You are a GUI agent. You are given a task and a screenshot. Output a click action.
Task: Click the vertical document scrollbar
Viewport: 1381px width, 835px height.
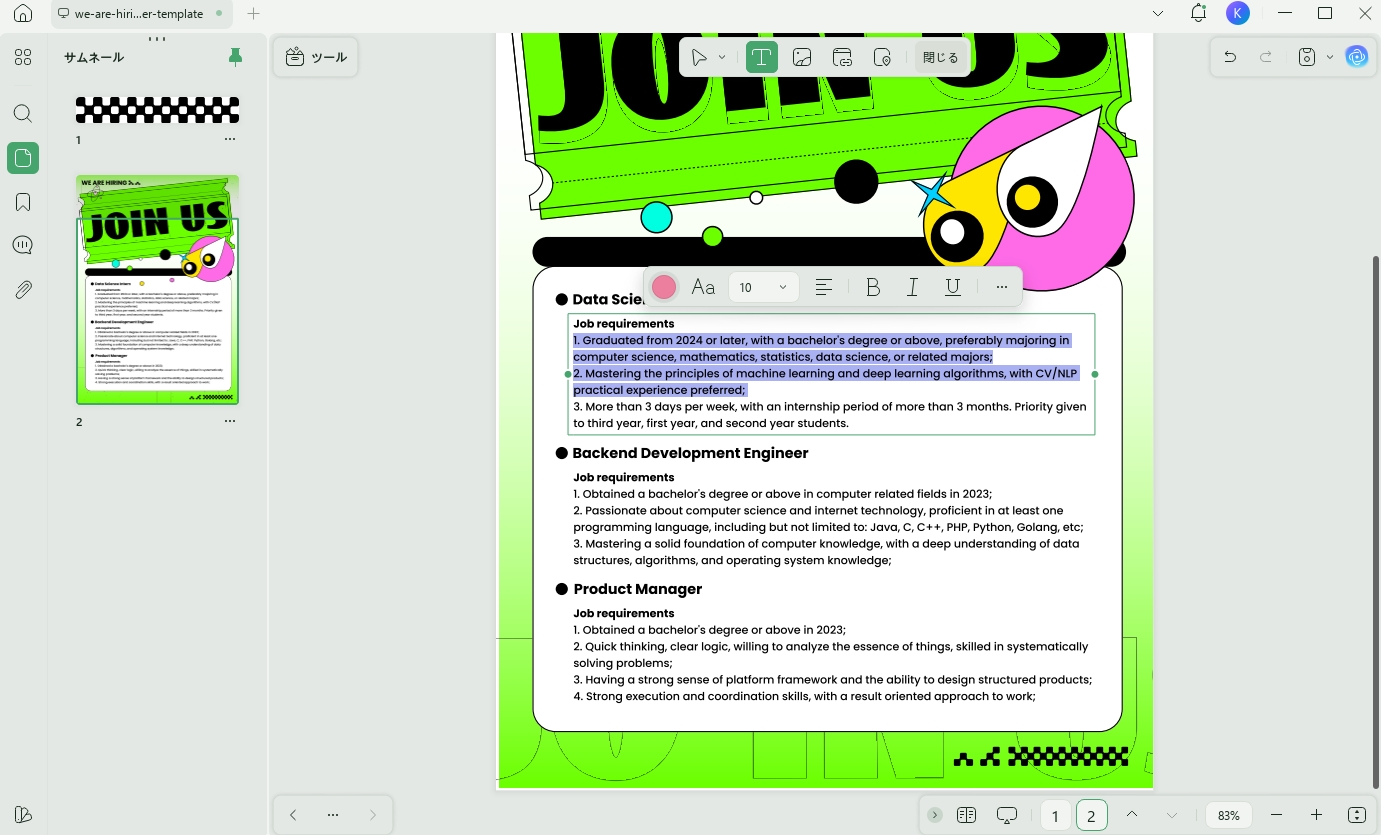coord(1376,520)
